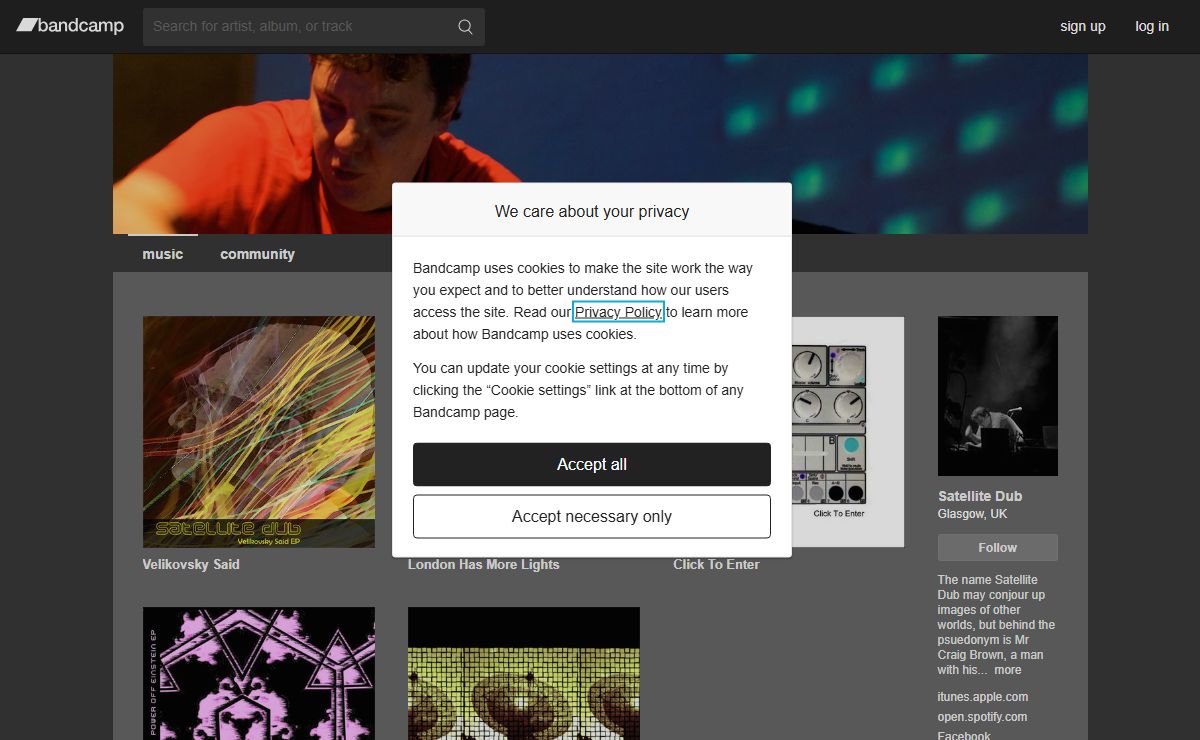Image resolution: width=1200 pixels, height=740 pixels.
Task: Click the Bandcamp logo
Action: pyautogui.click(x=70, y=26)
